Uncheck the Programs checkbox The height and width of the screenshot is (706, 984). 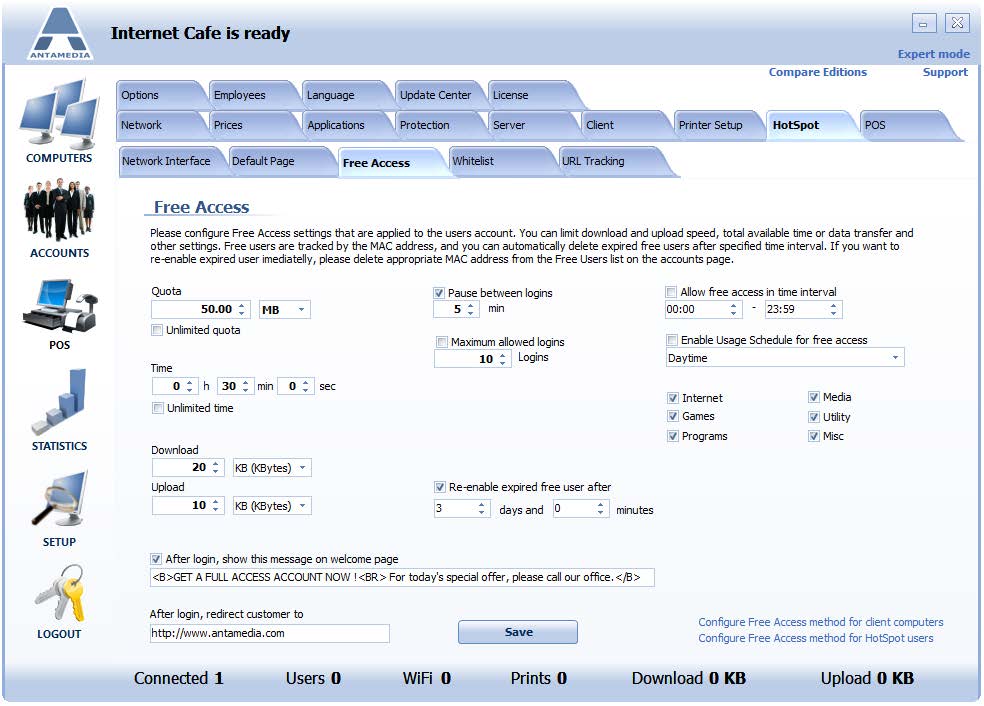click(x=673, y=436)
